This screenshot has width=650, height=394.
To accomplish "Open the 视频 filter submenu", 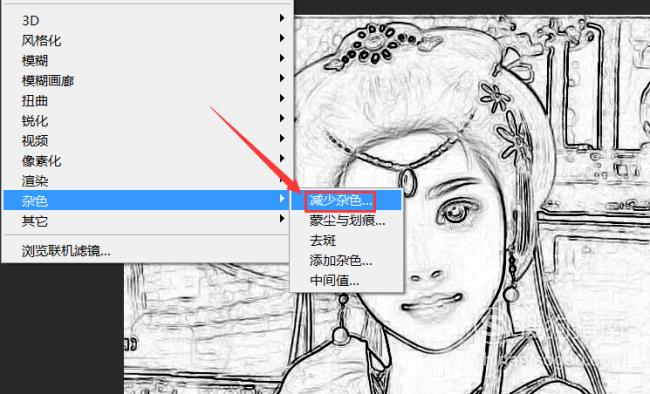I will point(146,141).
